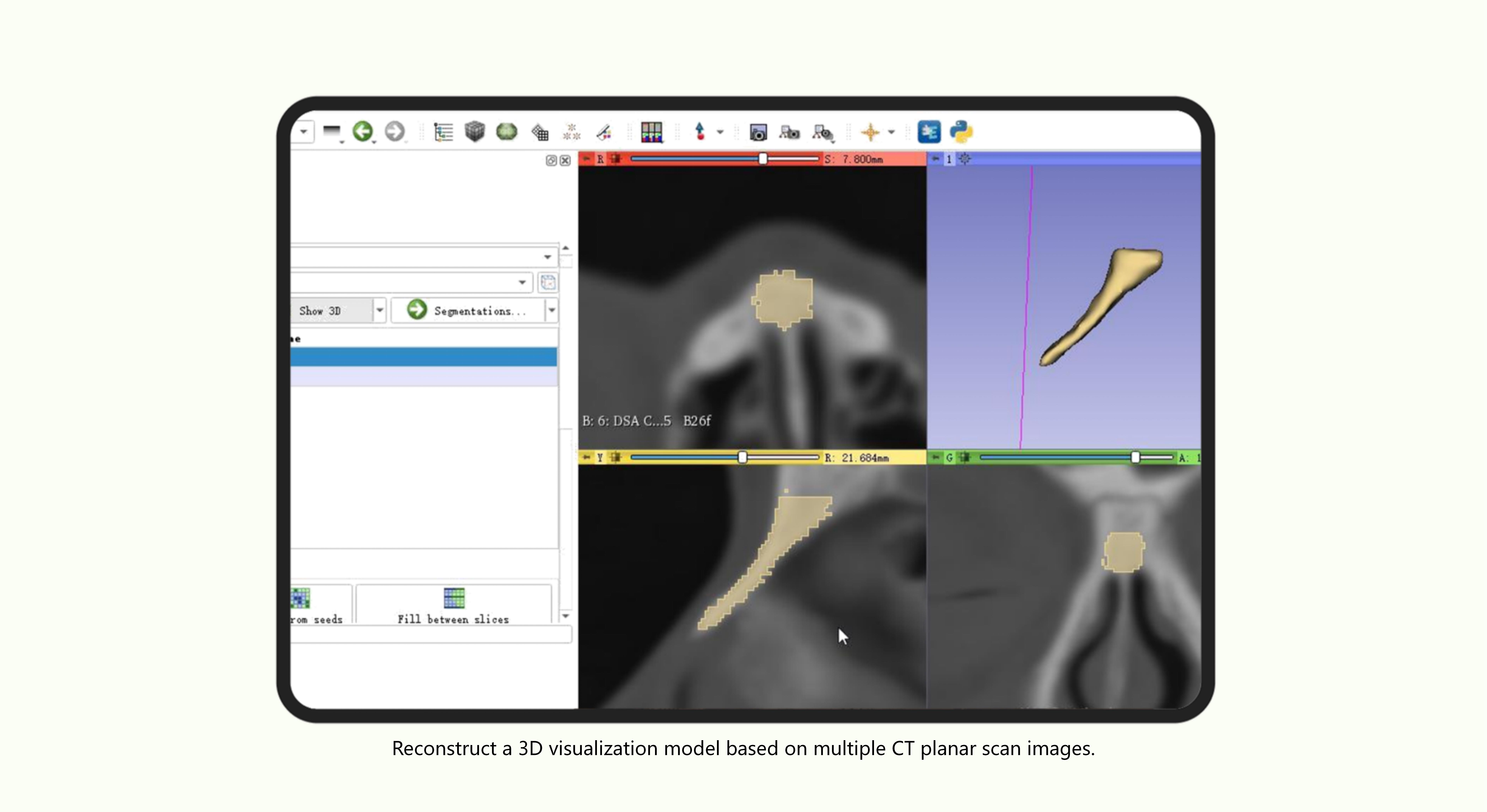The height and width of the screenshot is (812, 1487).
Task: Open the Markups module asterisks icon
Action: 572,132
